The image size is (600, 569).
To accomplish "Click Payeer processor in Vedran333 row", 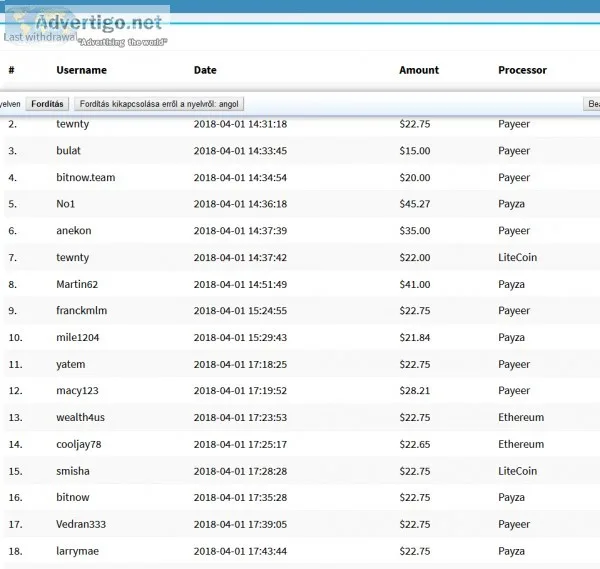I will pos(514,524).
